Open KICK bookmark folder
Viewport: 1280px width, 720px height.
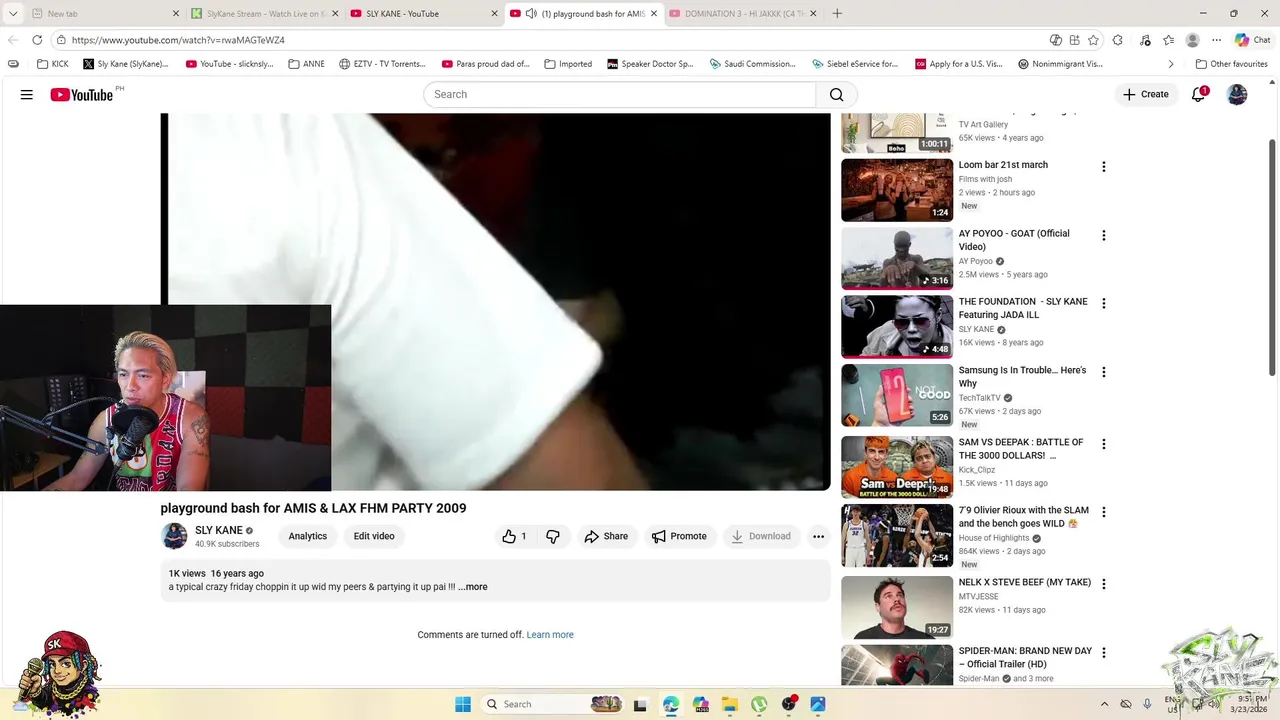point(53,64)
